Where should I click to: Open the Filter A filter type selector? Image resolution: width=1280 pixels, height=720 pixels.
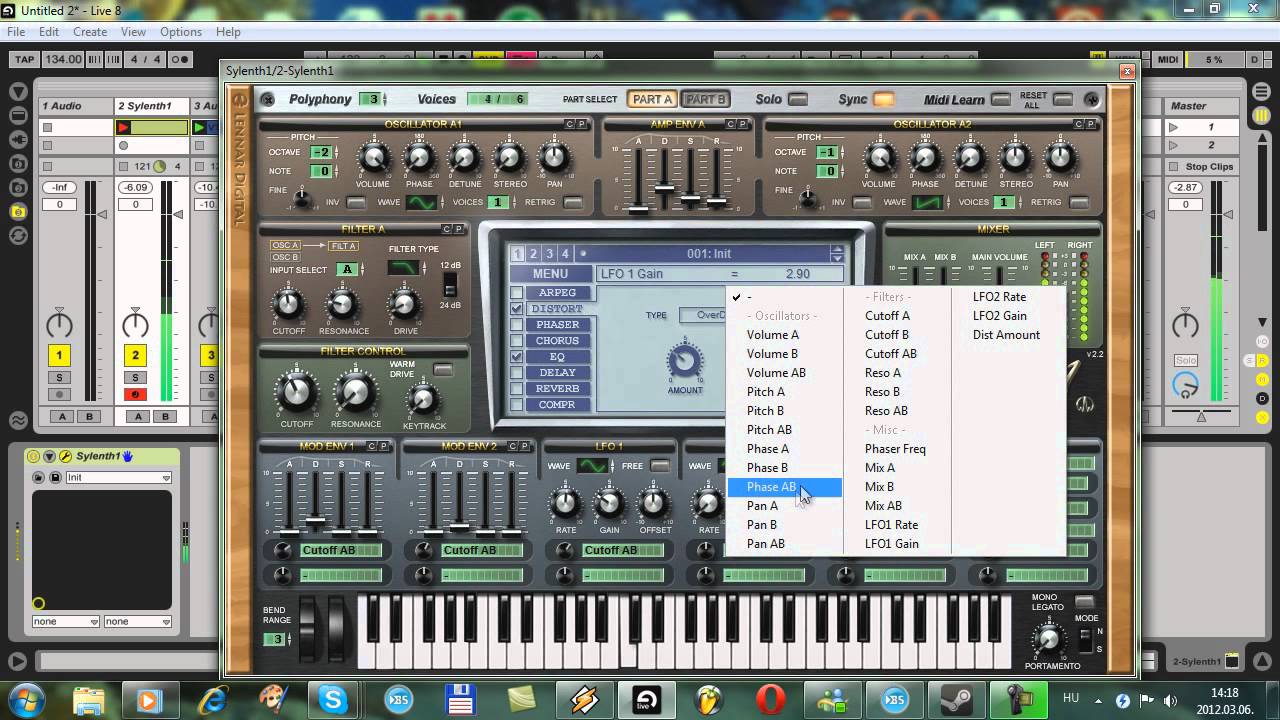[x=404, y=268]
